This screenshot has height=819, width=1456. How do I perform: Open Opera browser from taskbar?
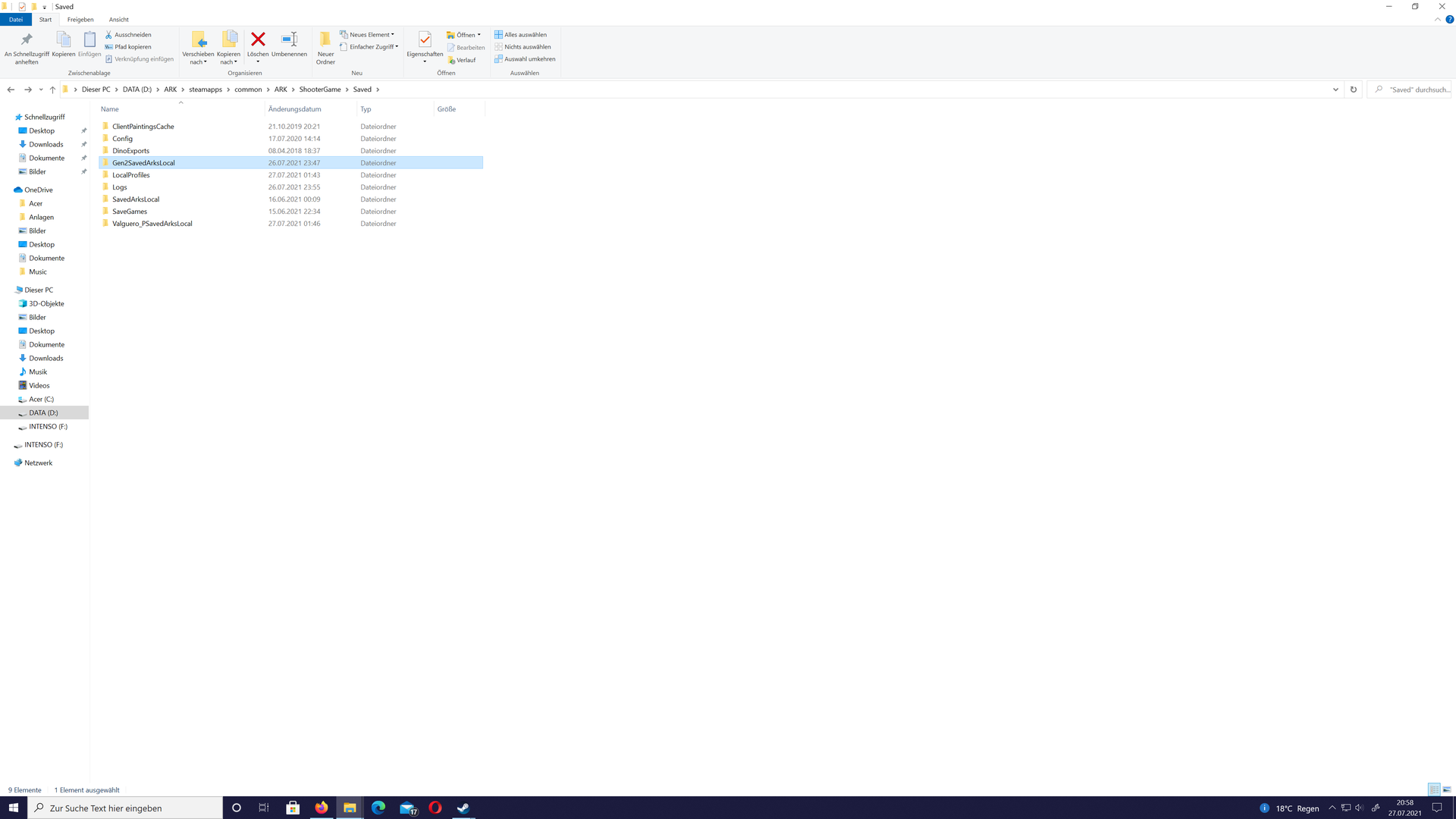pyautogui.click(x=435, y=808)
